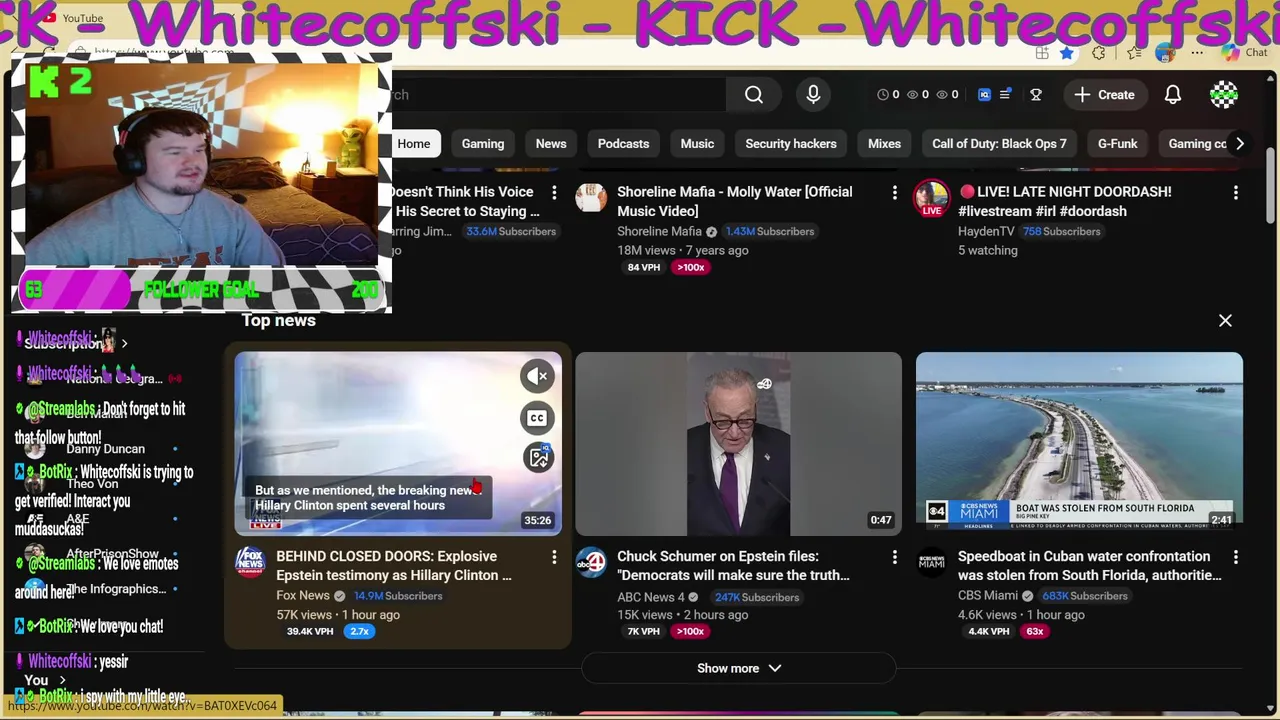Go to CBS Miami channel name
Screen dimensions: 1280x720
coord(987,596)
